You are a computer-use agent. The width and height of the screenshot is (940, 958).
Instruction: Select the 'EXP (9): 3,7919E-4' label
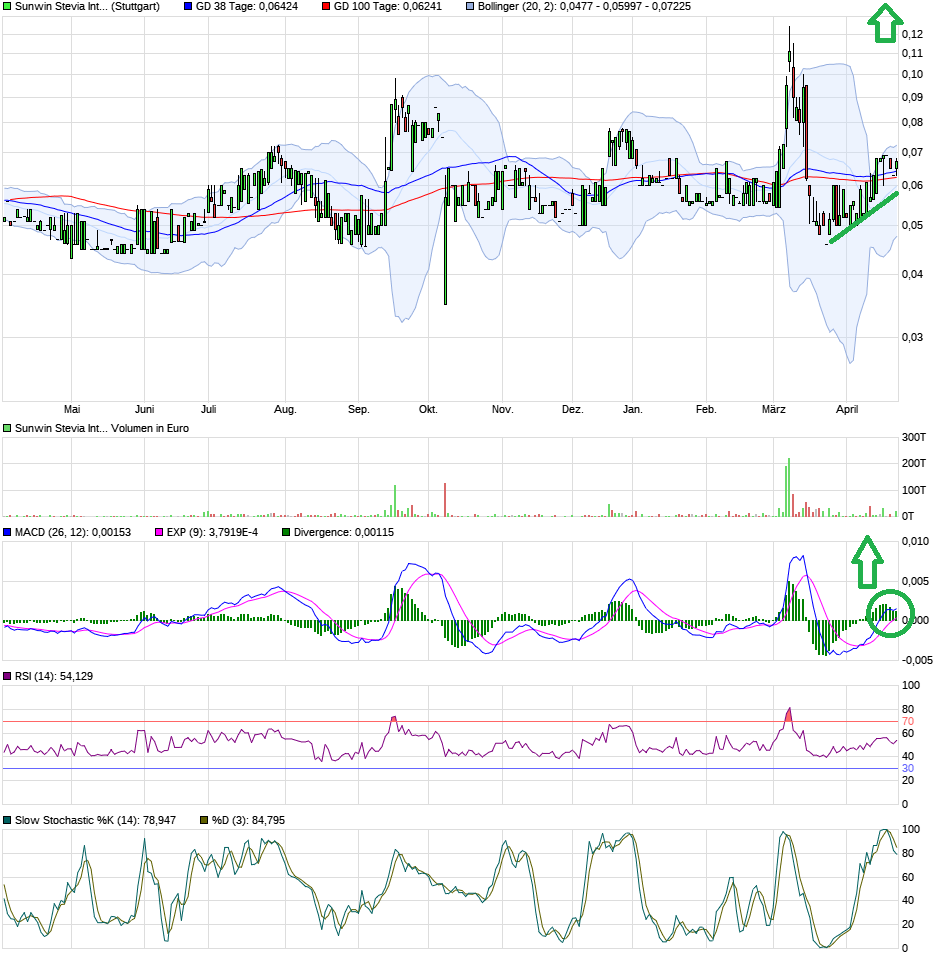tap(213, 532)
